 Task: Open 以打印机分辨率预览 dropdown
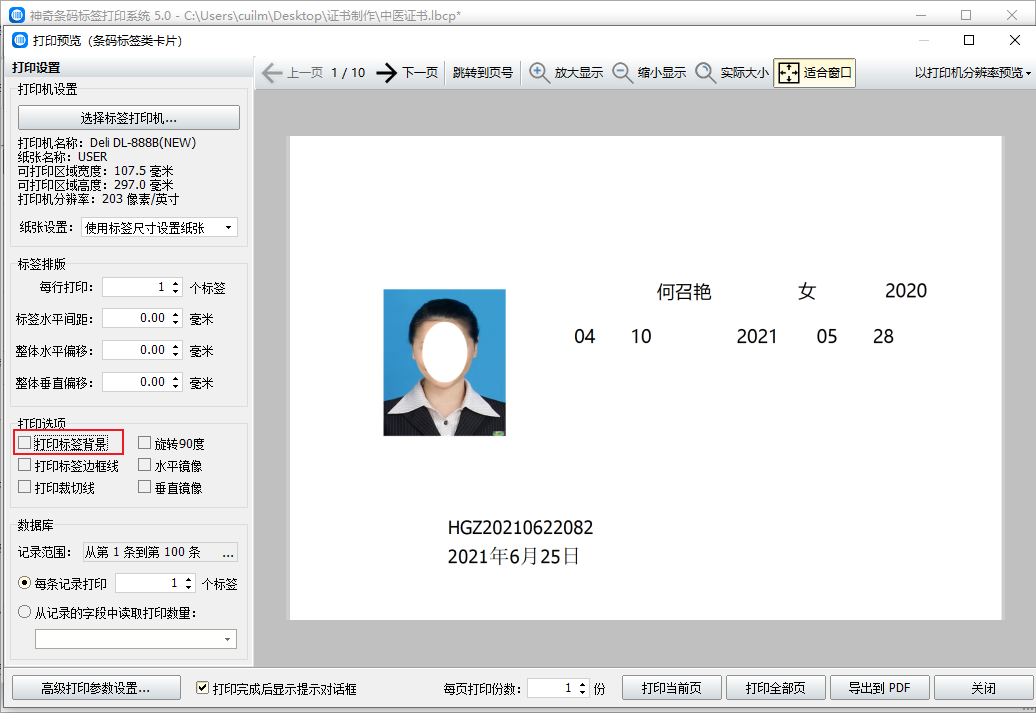tap(973, 73)
